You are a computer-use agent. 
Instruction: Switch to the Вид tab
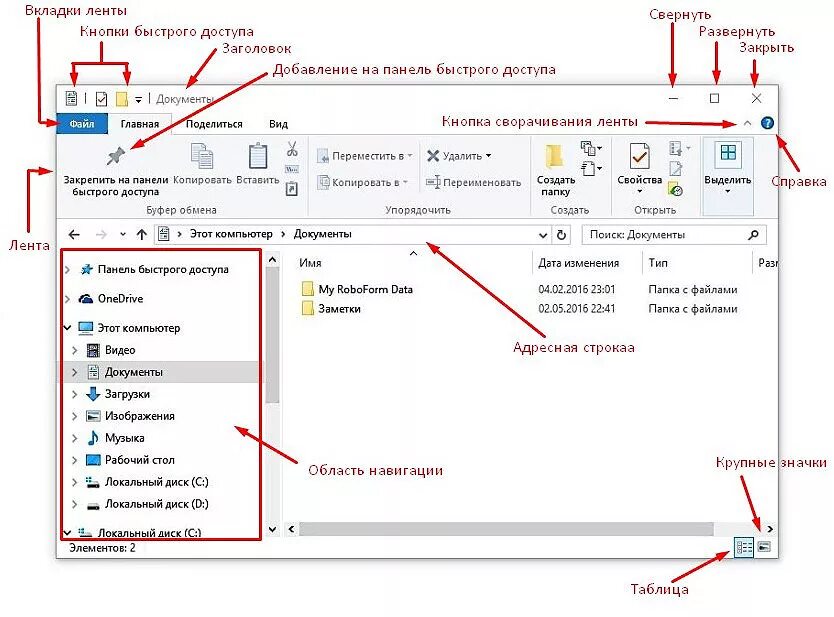pos(278,124)
